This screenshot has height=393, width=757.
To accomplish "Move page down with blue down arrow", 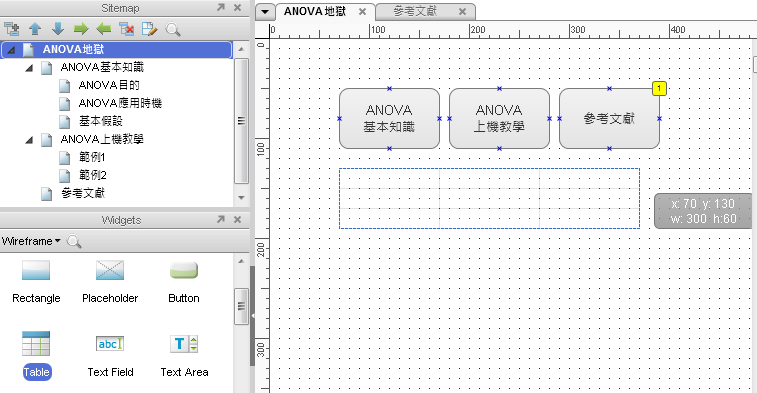I will click(58, 29).
